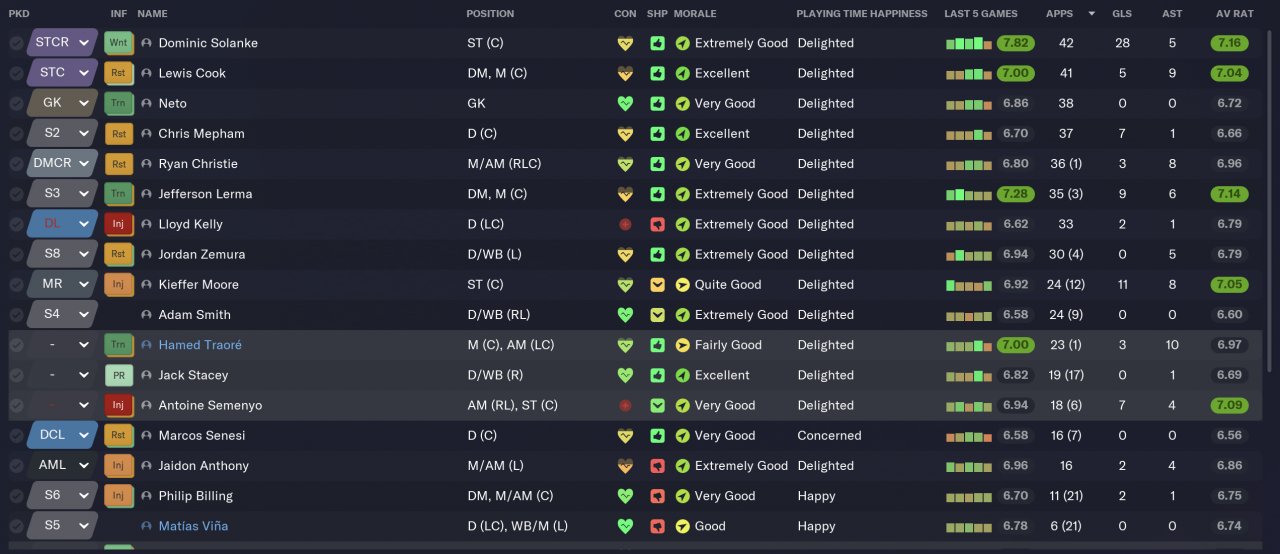Click Kieffer Moore's yellow morale arrow icon

(x=683, y=284)
